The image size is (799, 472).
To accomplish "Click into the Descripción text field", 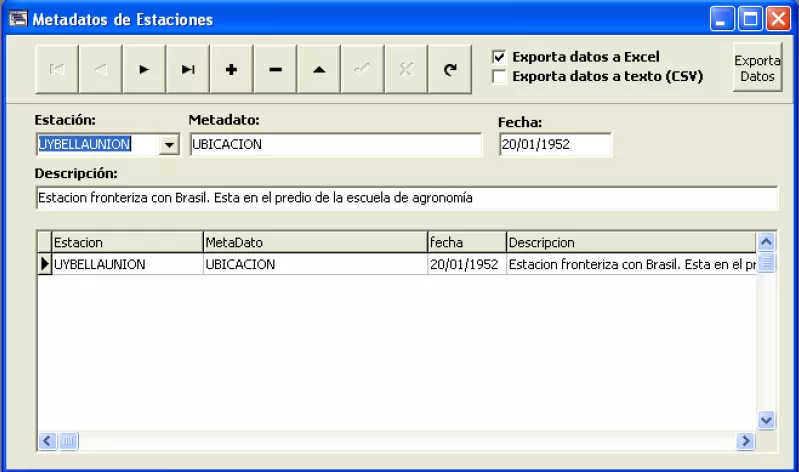I will coord(405,198).
